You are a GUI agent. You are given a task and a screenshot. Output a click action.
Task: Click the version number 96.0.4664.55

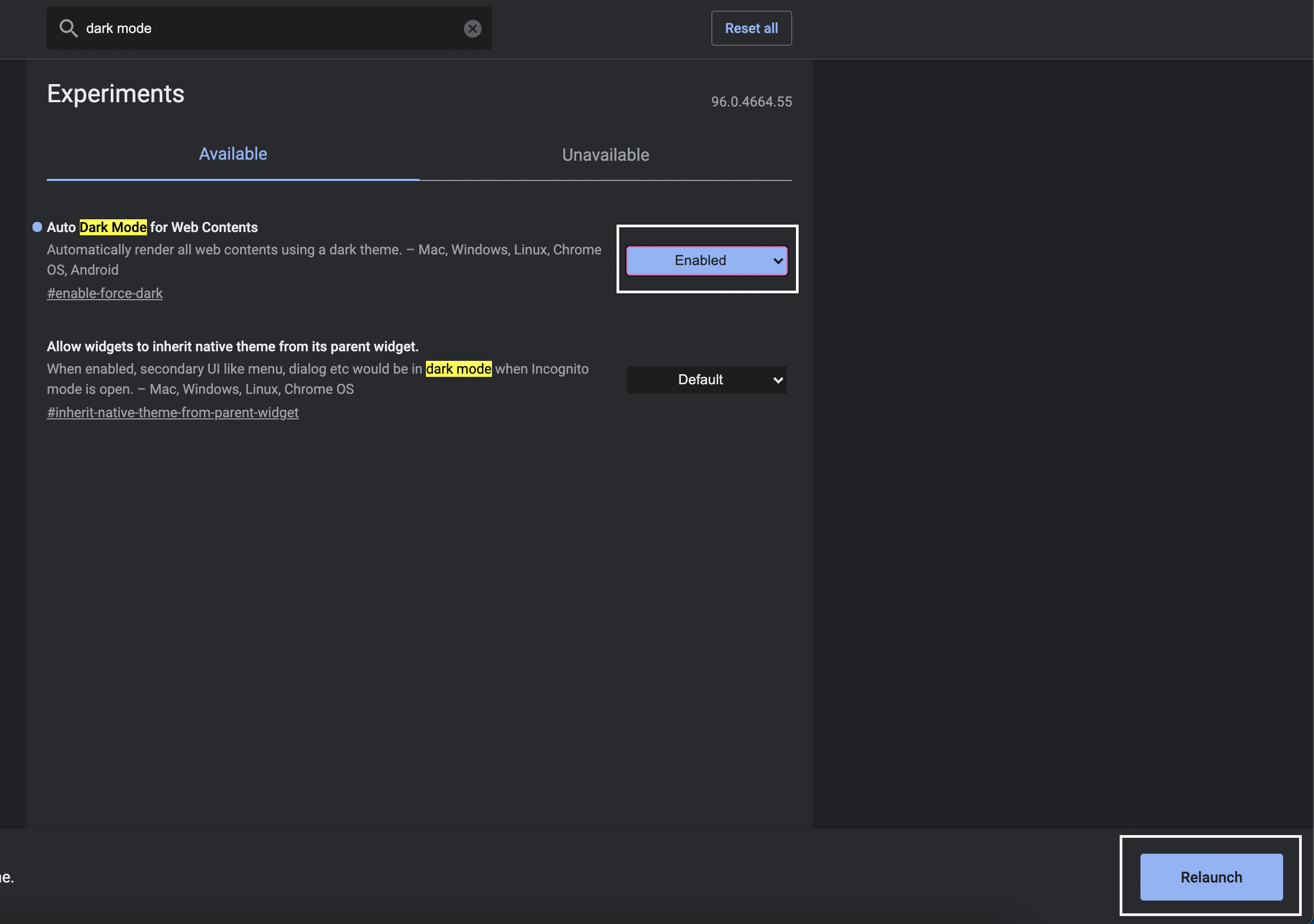(x=751, y=102)
